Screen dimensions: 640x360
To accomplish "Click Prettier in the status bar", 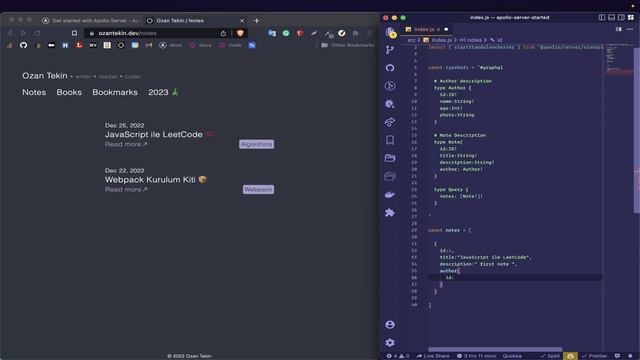I will (594, 356).
